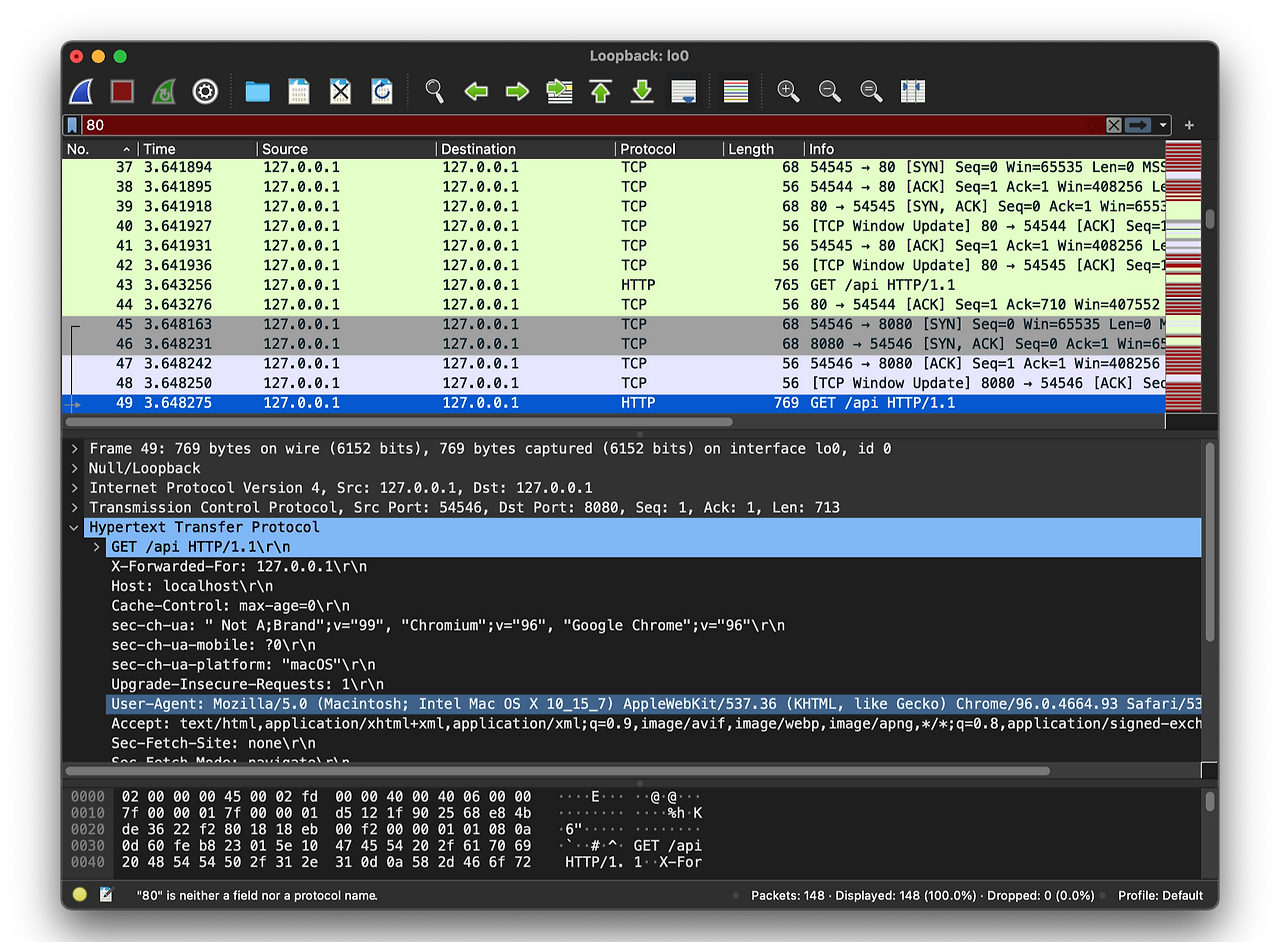Viewport: 1280px width, 942px height.
Task: Sort packets by the Protocol column header
Action: [x=645, y=148]
